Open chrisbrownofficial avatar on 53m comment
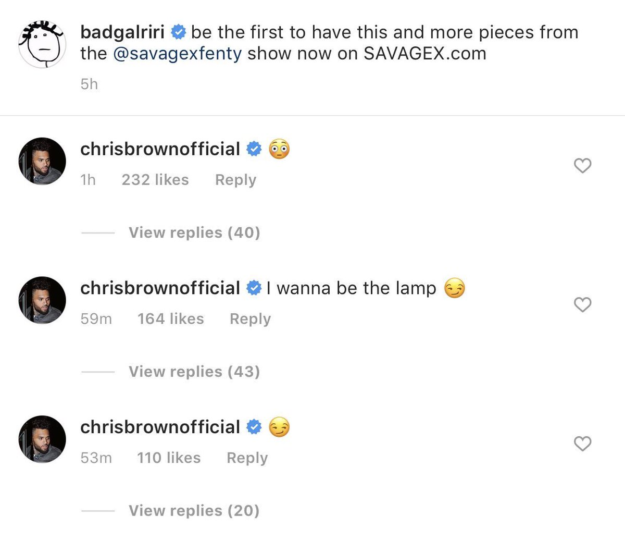625x540 pixels. click(42, 438)
